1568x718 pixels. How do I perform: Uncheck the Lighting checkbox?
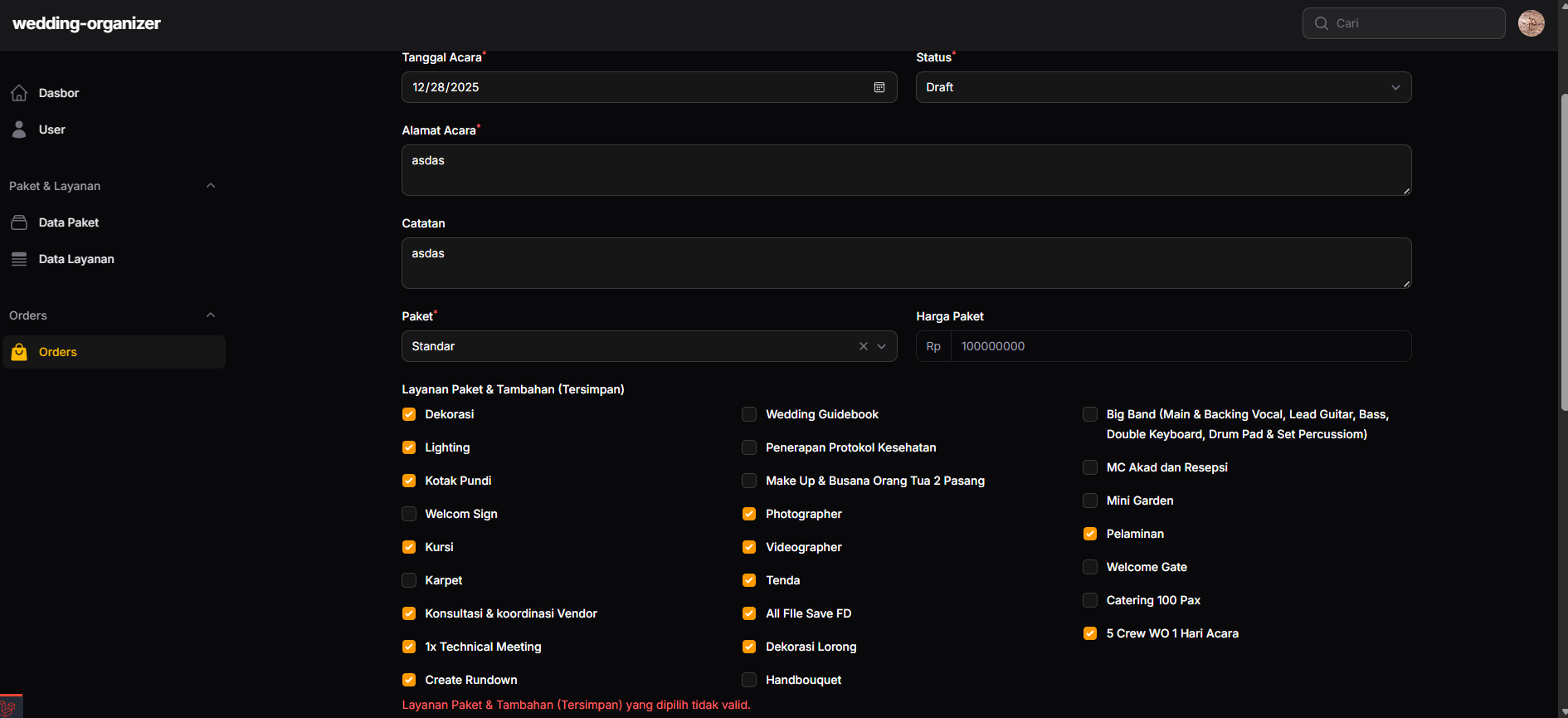pyautogui.click(x=409, y=447)
